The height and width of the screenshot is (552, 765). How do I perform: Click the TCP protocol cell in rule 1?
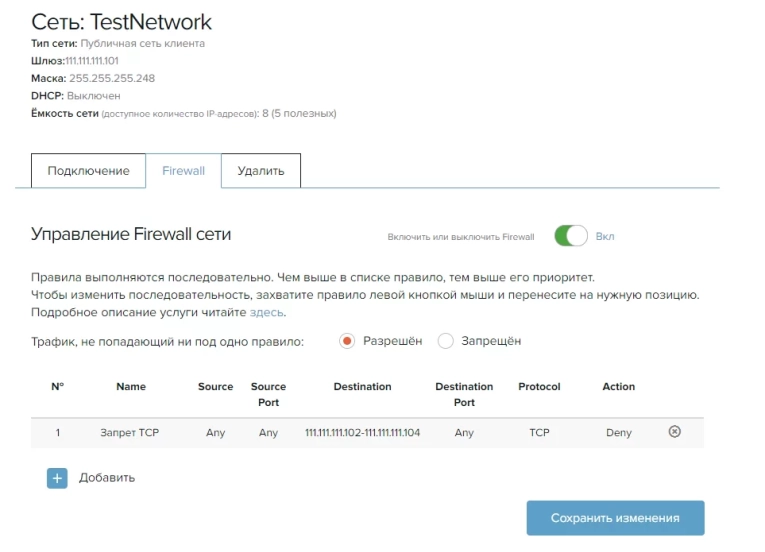coord(539,433)
